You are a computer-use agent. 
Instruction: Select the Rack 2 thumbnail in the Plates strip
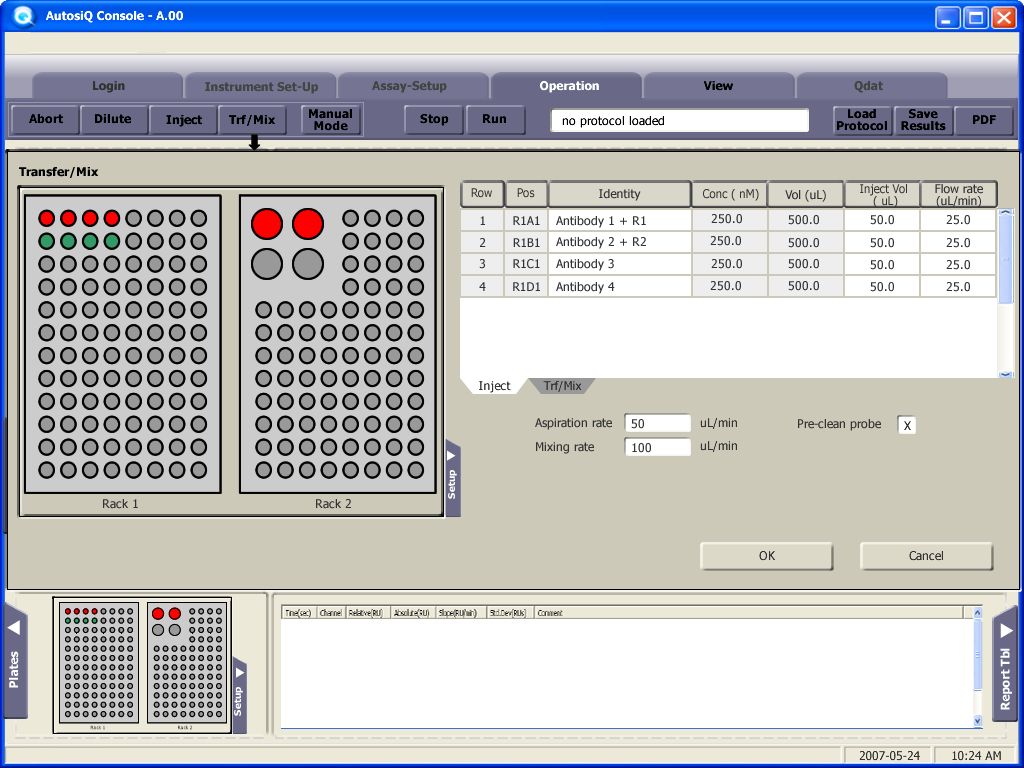(x=187, y=662)
